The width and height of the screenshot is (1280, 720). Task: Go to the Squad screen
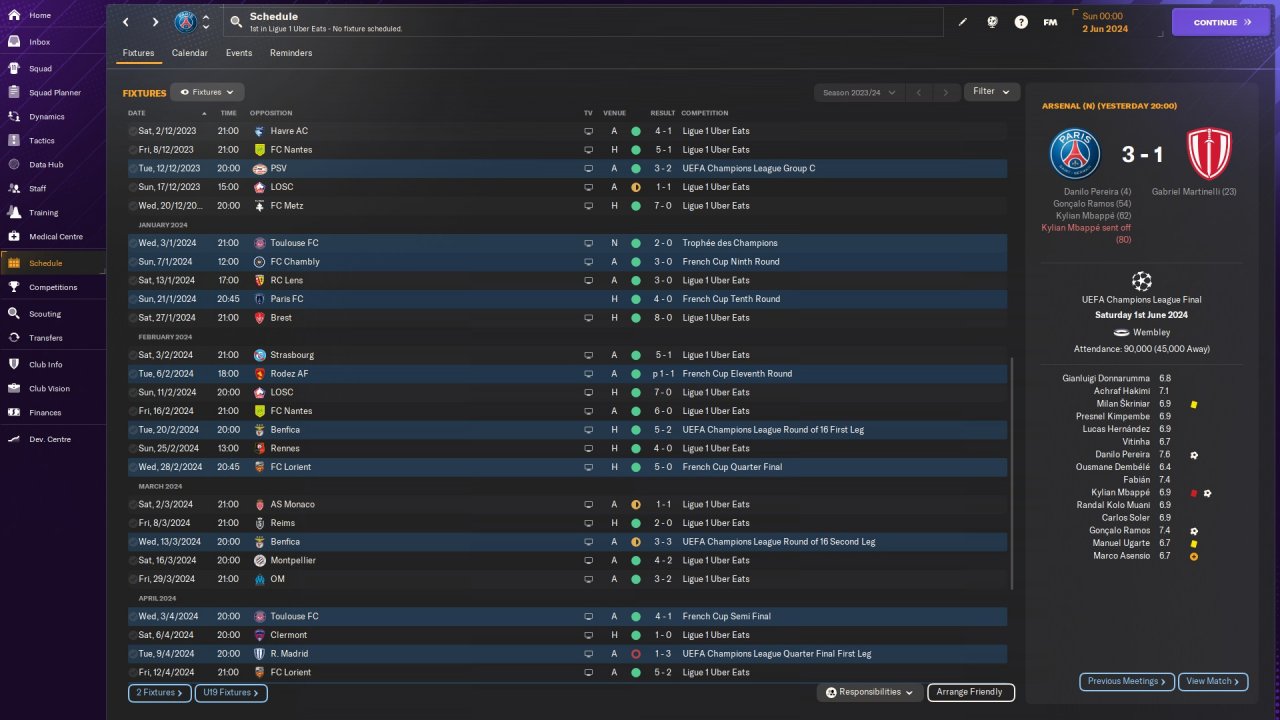pyautogui.click(x=40, y=69)
